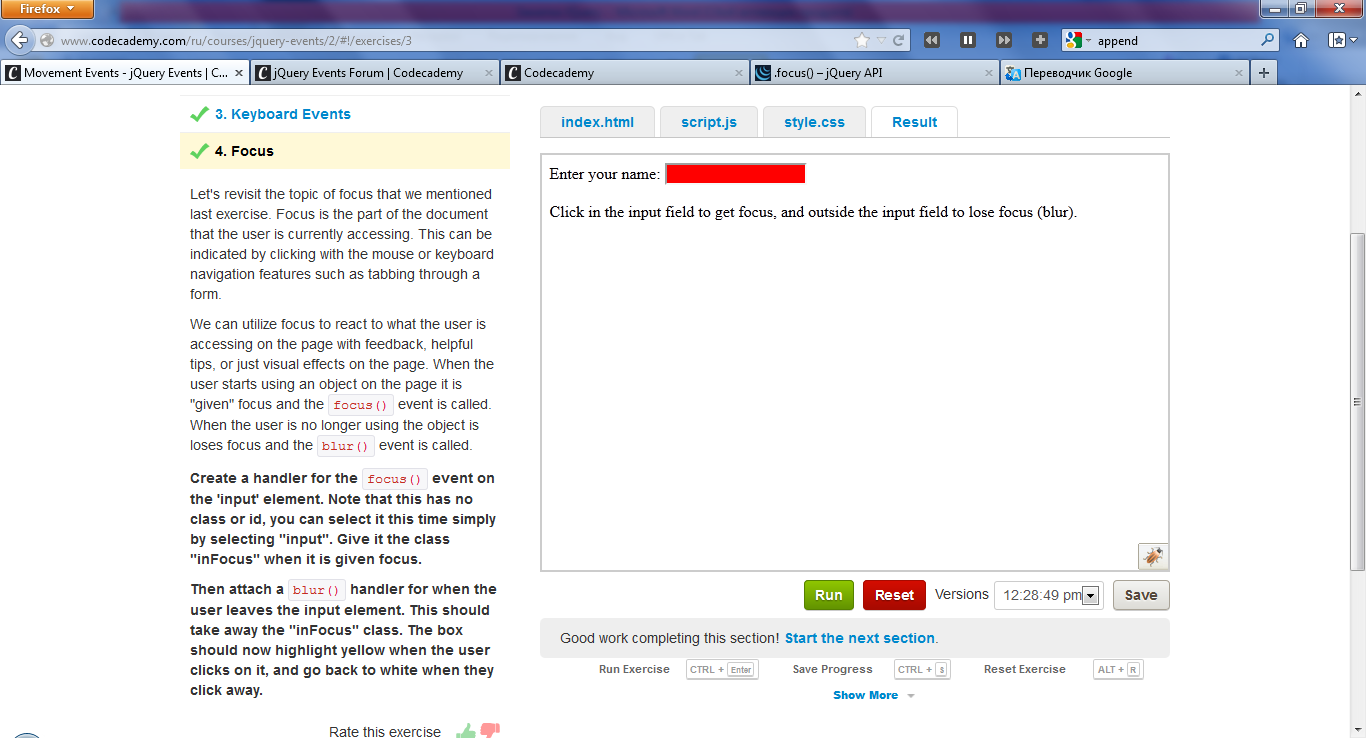Click the 'Run Exercise' shortcut label
Viewport: 1366px width, 738px height.
coord(634,669)
